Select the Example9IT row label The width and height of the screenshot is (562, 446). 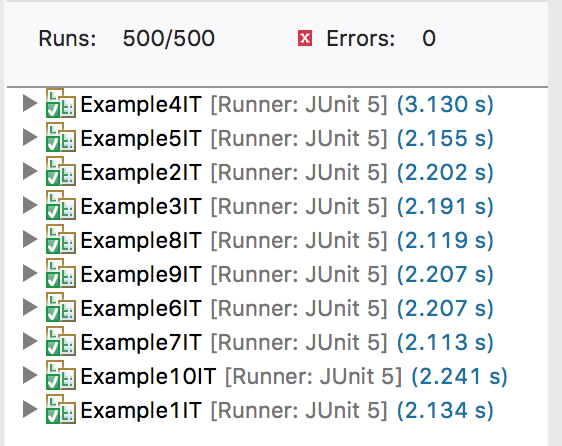pos(141,275)
